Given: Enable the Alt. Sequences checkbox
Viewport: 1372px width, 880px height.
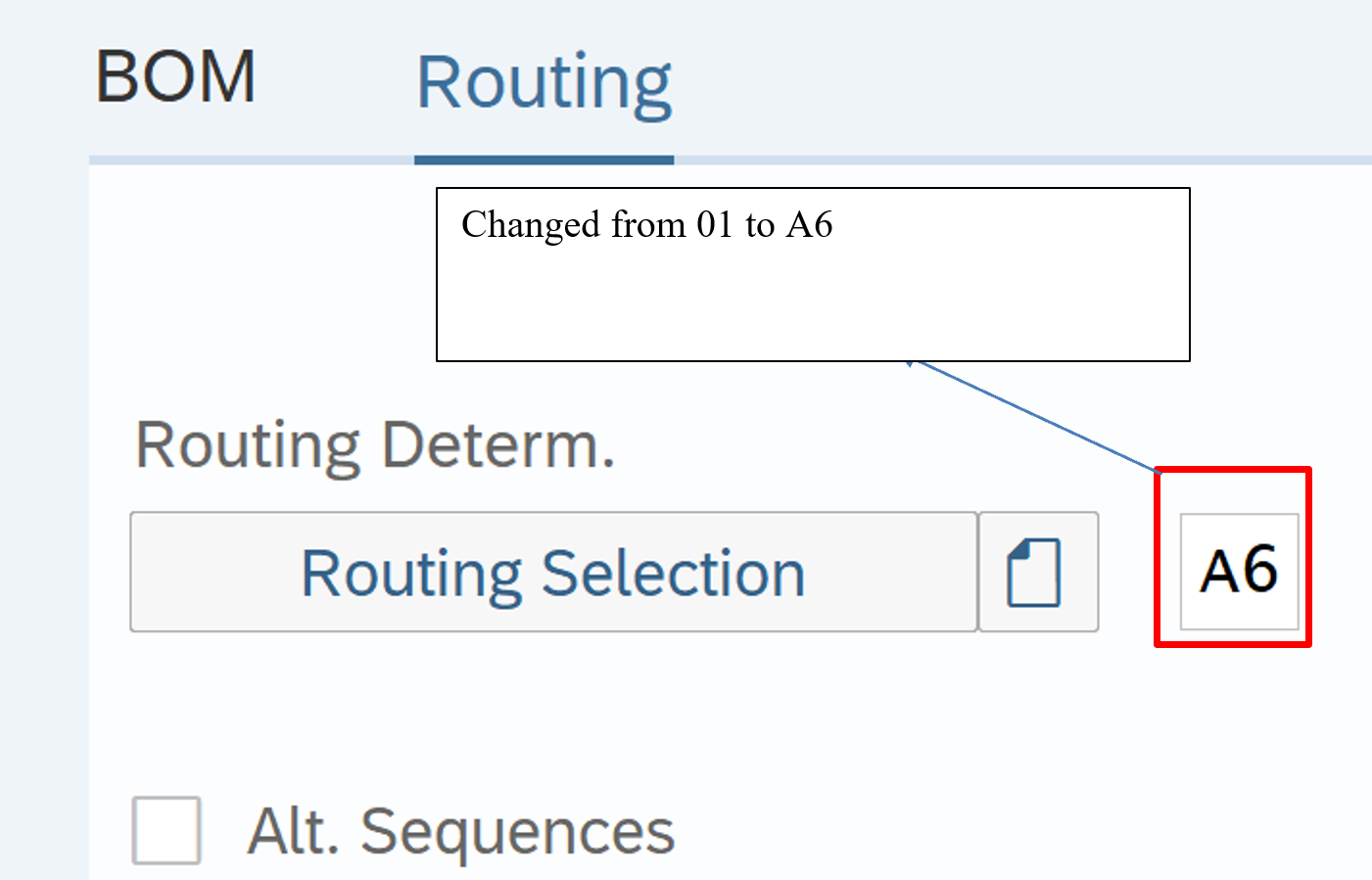Looking at the screenshot, I should (x=166, y=830).
